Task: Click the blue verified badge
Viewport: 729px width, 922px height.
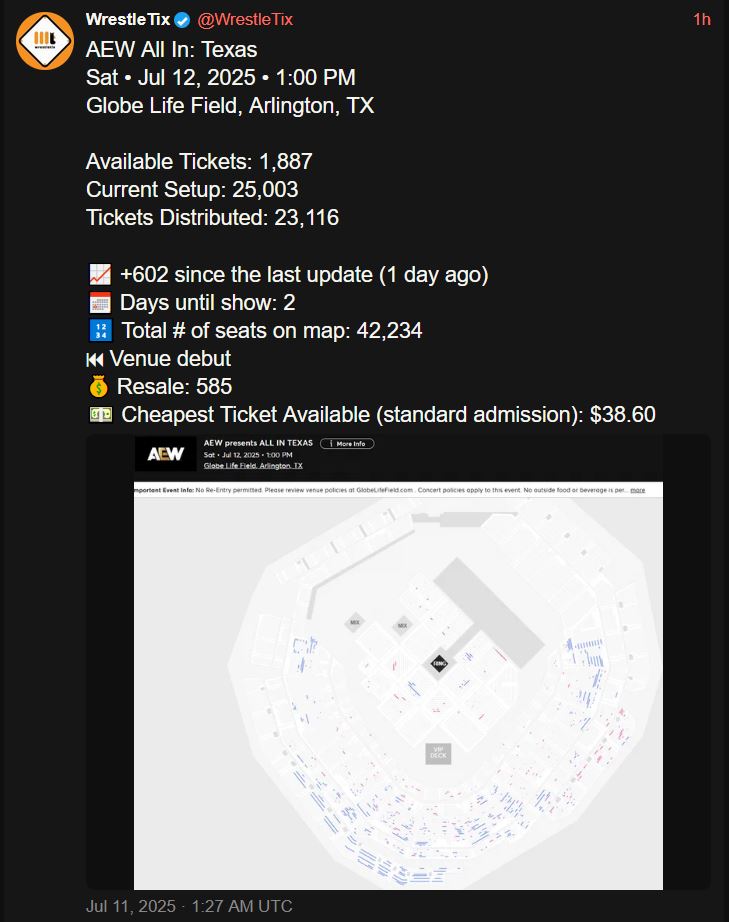Action: (182, 20)
